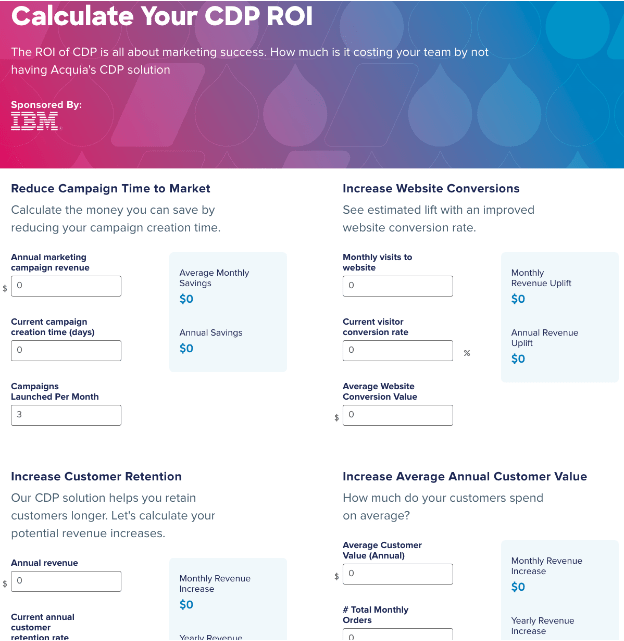The image size is (624, 641).
Task: Click the Annual revenue input box
Action: 66,581
